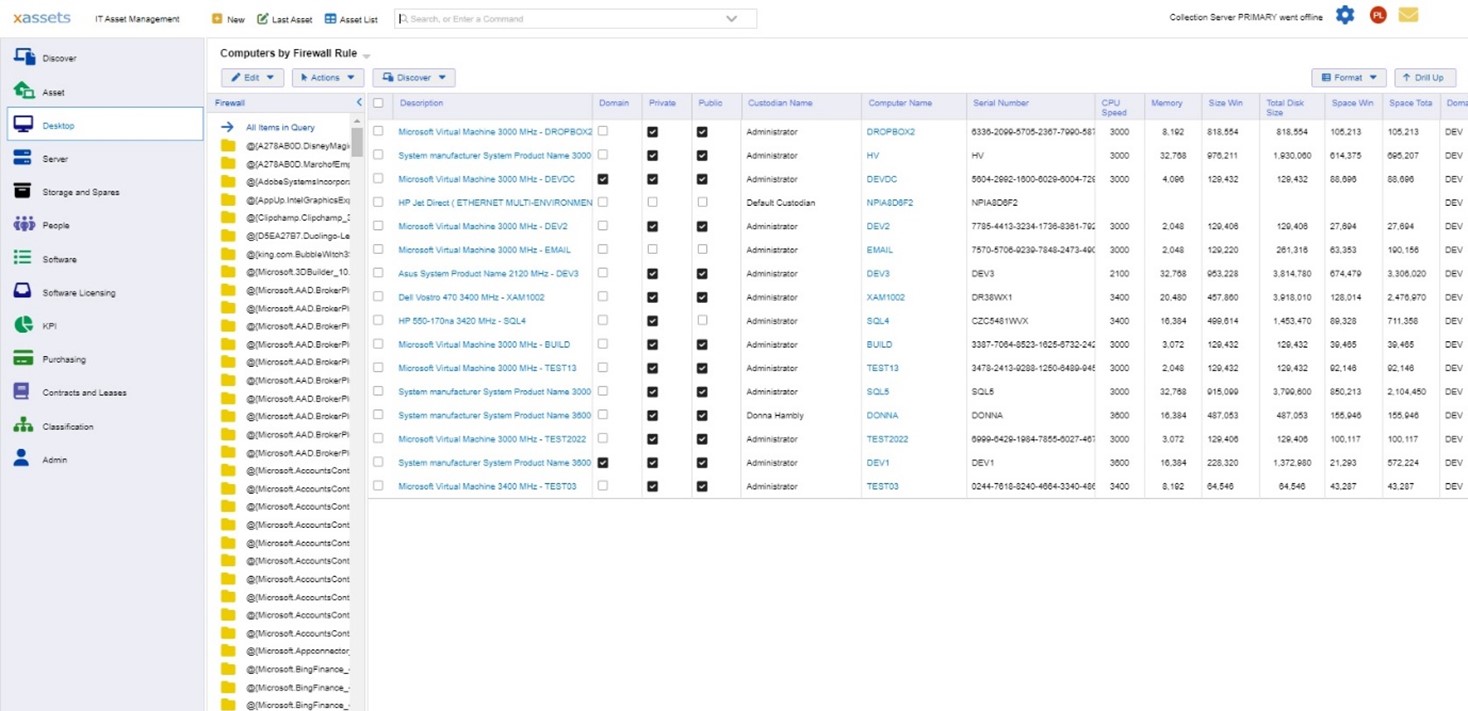The image size is (1468, 711).
Task: Open the settings gear icon
Action: click(x=1344, y=14)
